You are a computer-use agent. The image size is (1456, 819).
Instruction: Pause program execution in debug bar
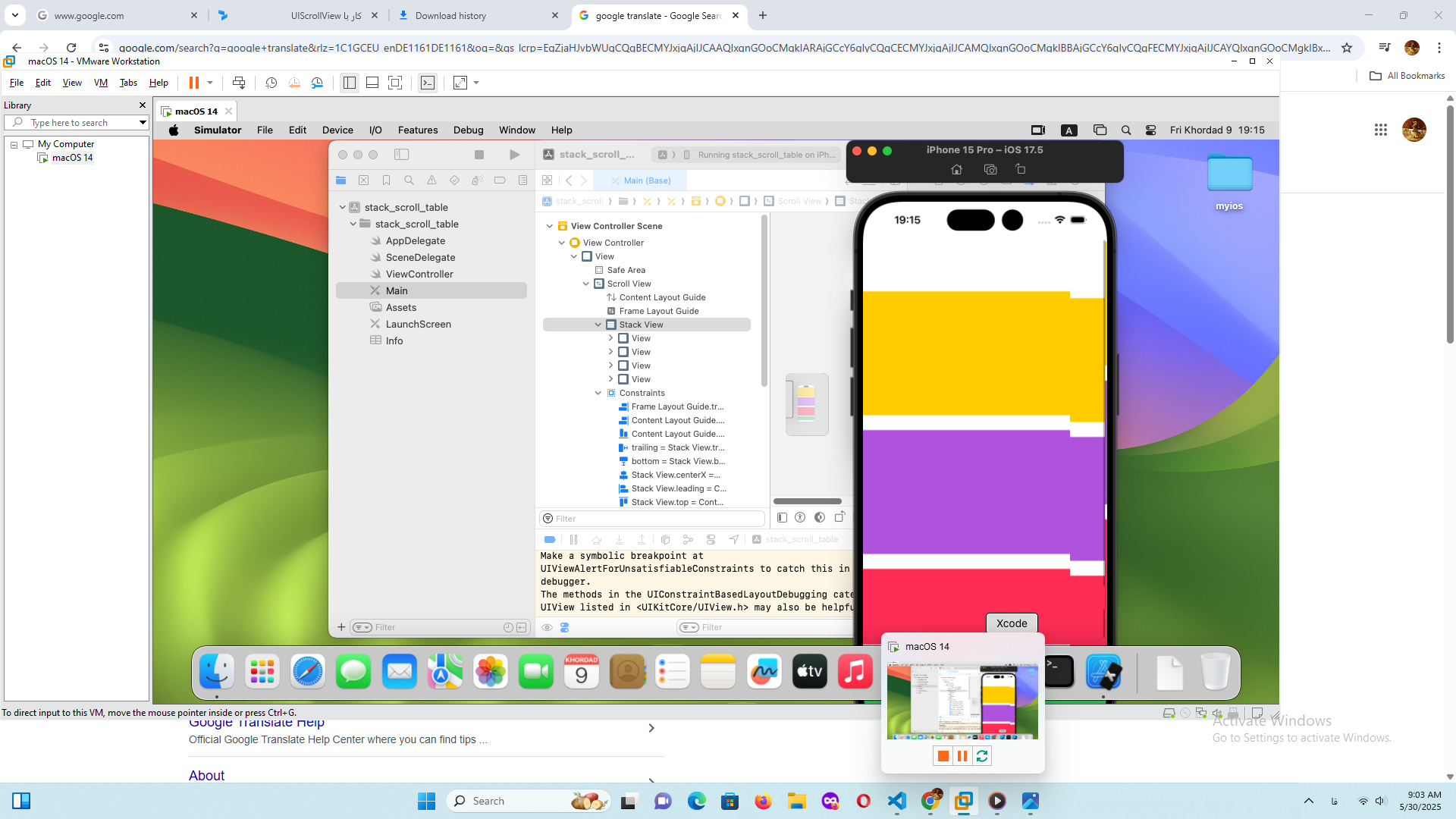(573, 539)
